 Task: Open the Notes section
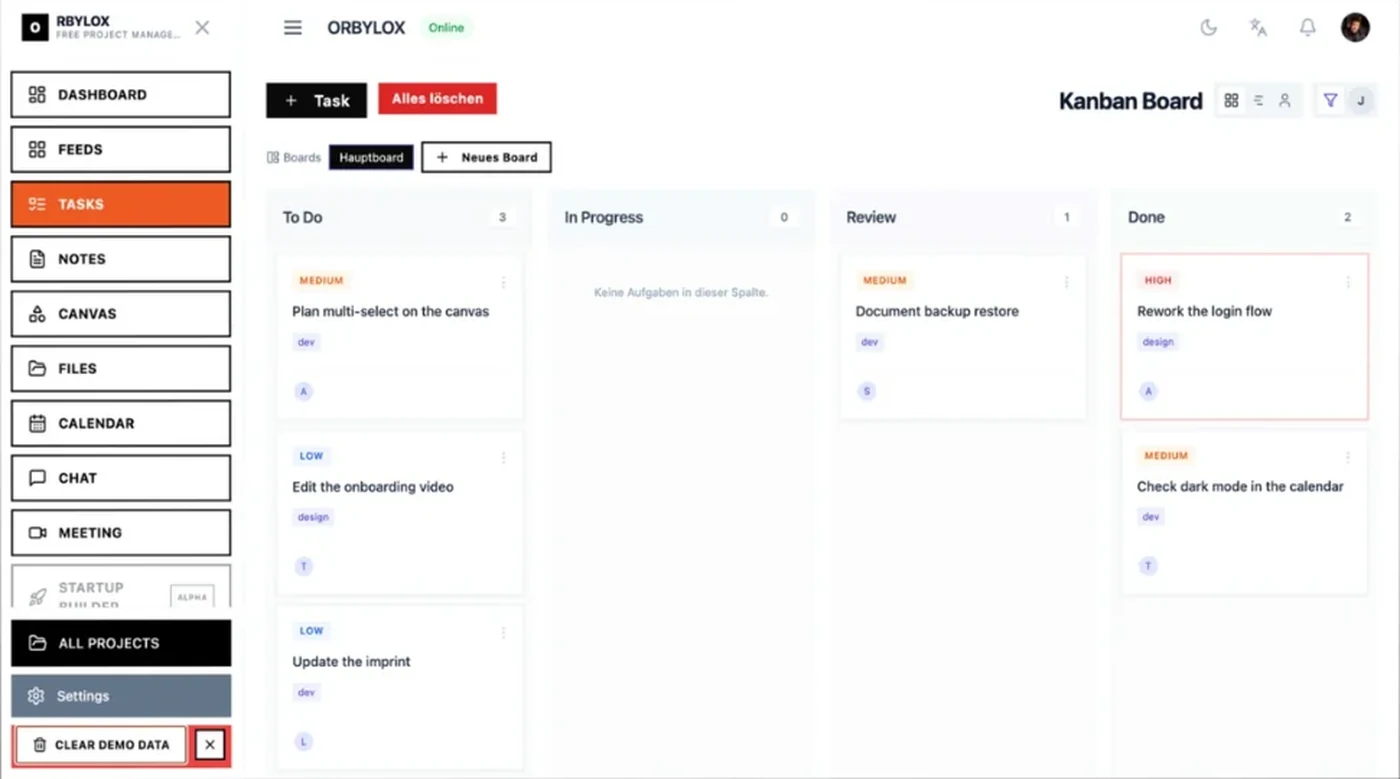[x=121, y=259]
